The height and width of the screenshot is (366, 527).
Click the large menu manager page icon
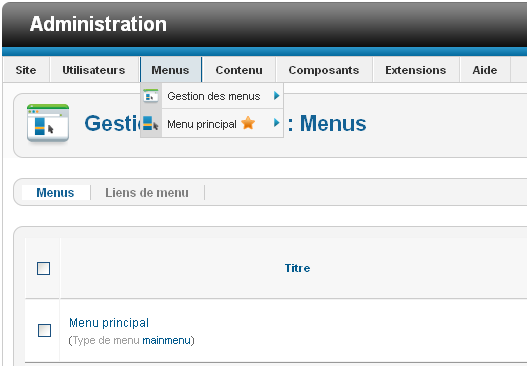[x=48, y=123]
